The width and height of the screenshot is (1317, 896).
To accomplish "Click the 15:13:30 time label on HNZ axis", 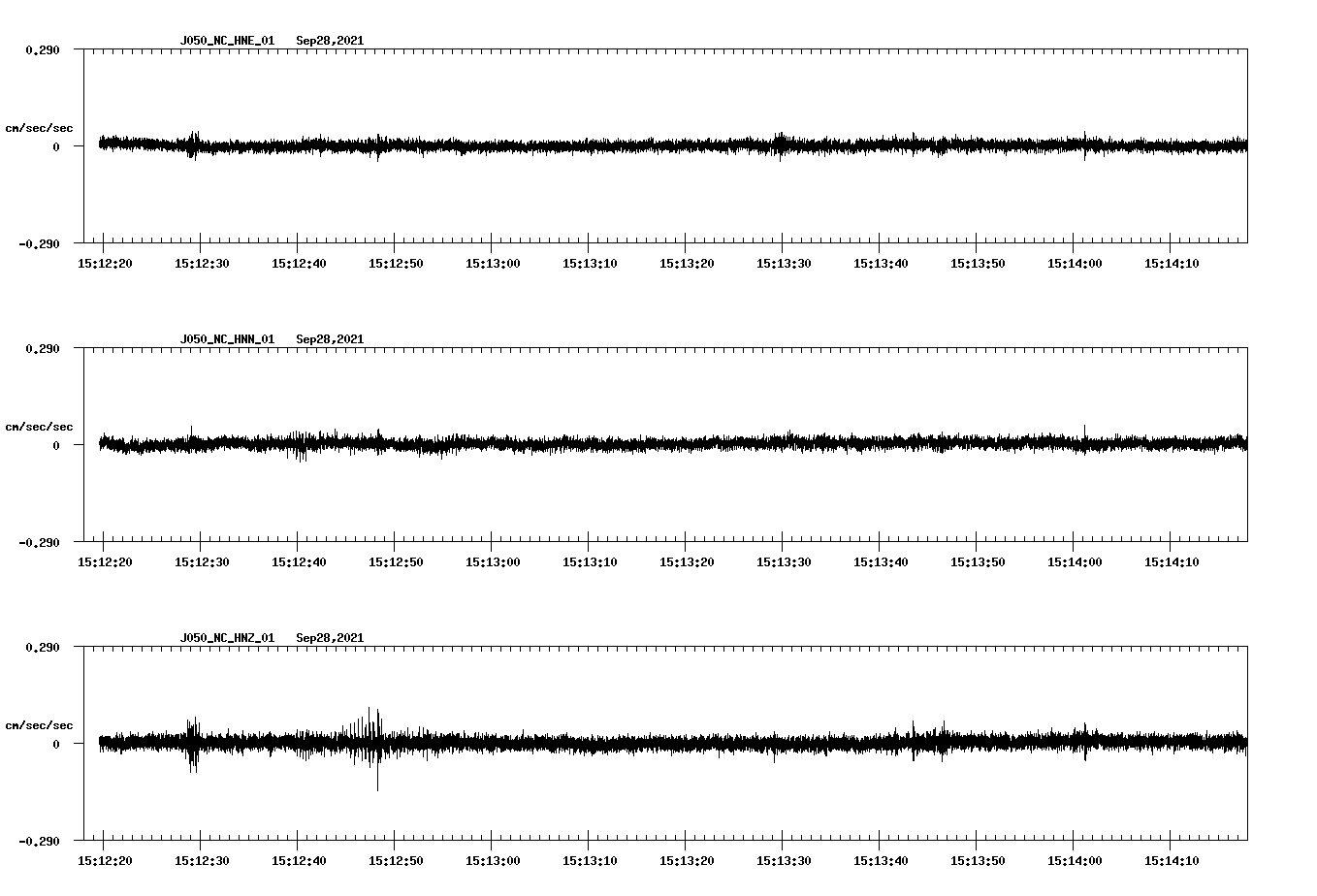I will (784, 861).
